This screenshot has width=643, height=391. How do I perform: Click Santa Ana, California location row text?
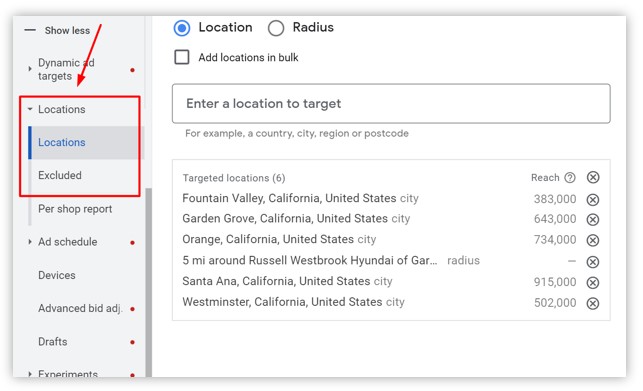287,281
